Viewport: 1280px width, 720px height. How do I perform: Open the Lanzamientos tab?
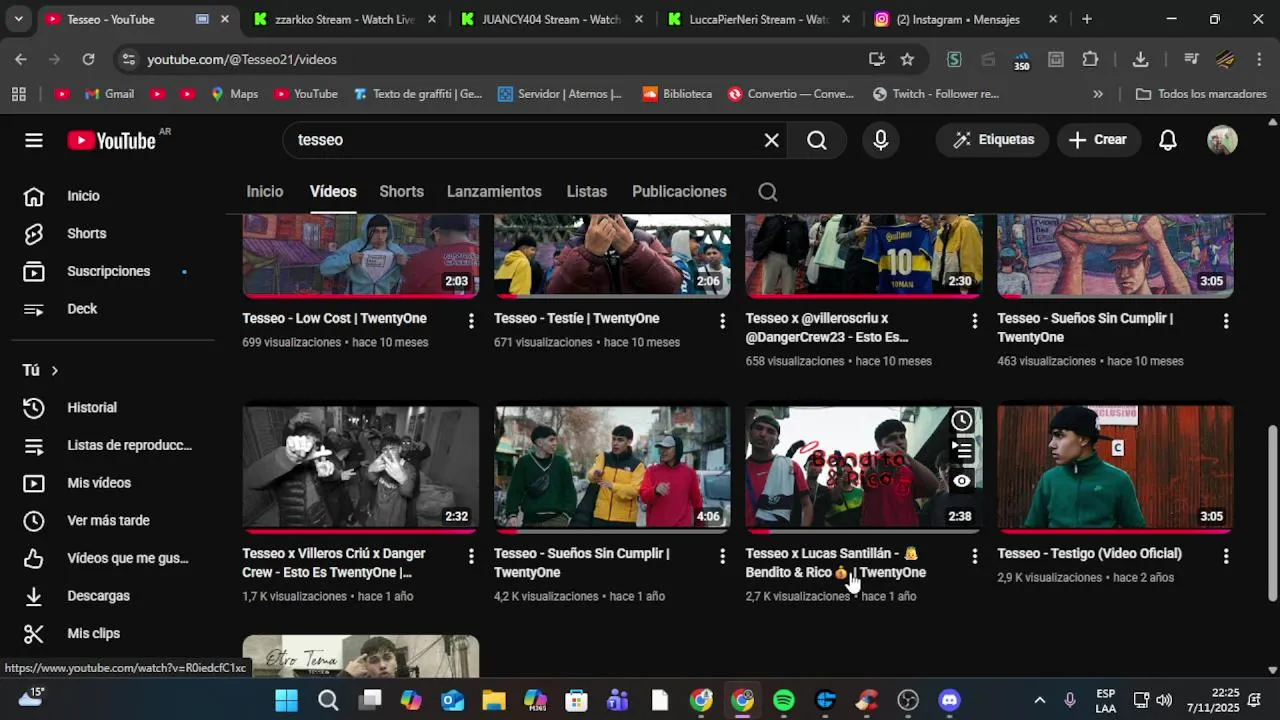(494, 192)
